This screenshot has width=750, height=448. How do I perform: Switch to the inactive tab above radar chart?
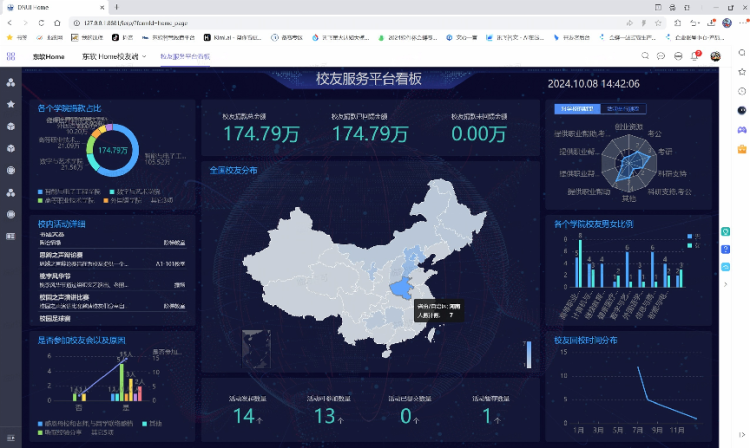tap(623, 109)
